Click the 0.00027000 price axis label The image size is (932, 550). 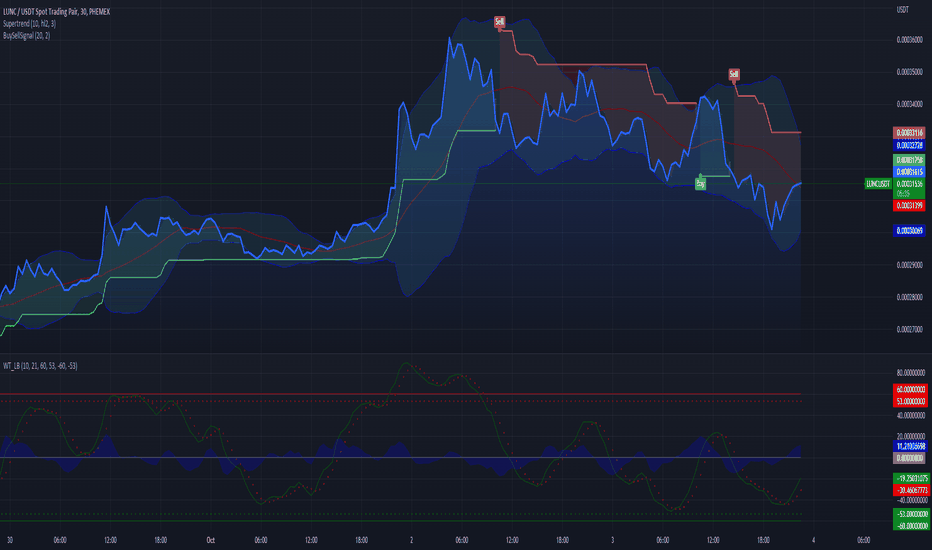tap(909, 329)
